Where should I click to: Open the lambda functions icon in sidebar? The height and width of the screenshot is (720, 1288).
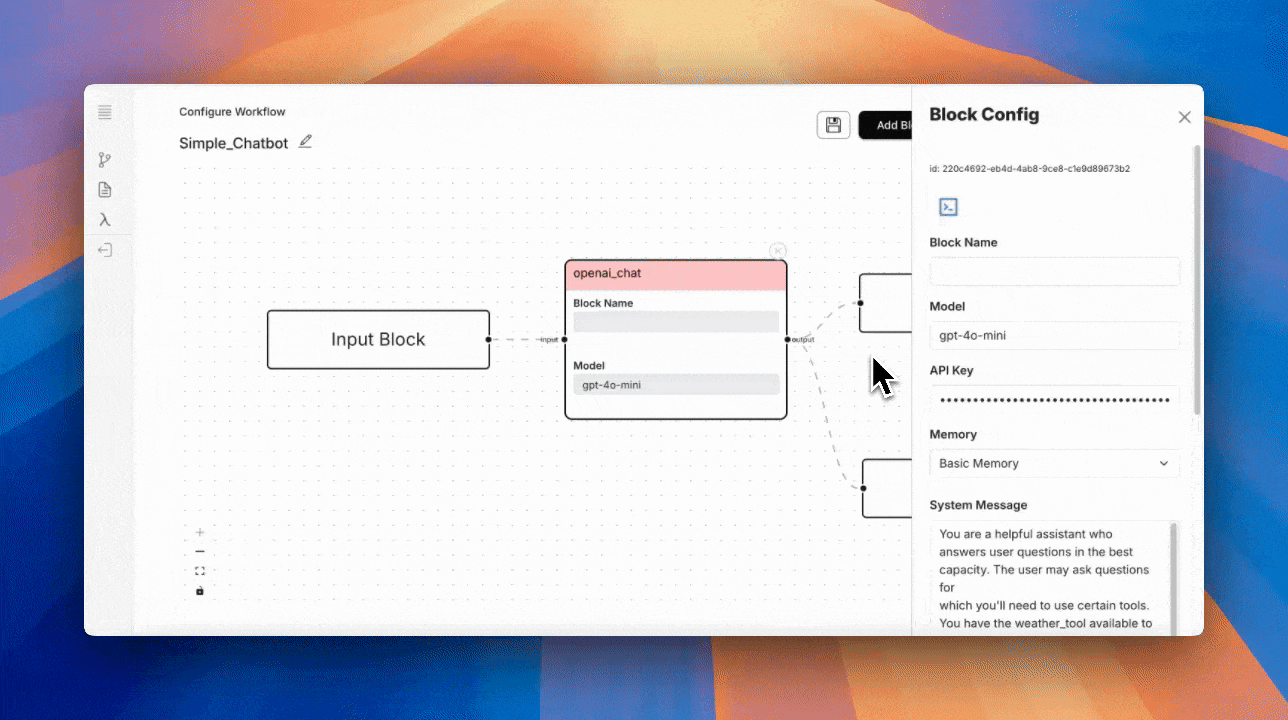[x=105, y=220]
